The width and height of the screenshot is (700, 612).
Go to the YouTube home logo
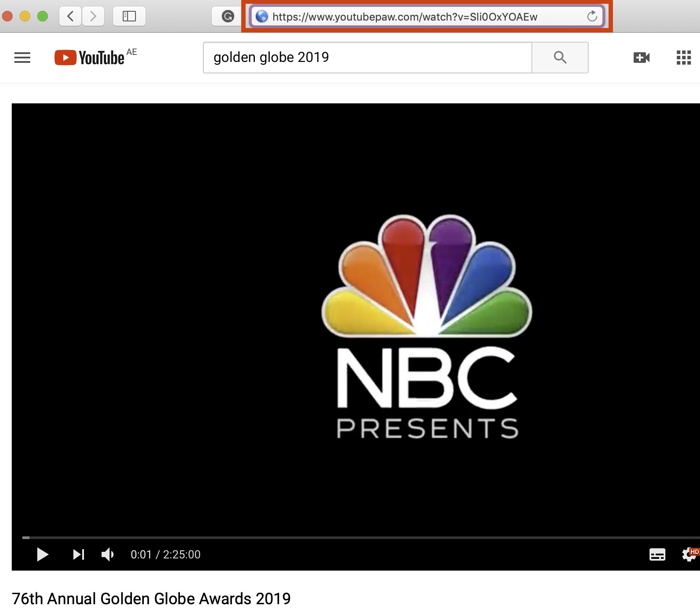pyautogui.click(x=89, y=58)
